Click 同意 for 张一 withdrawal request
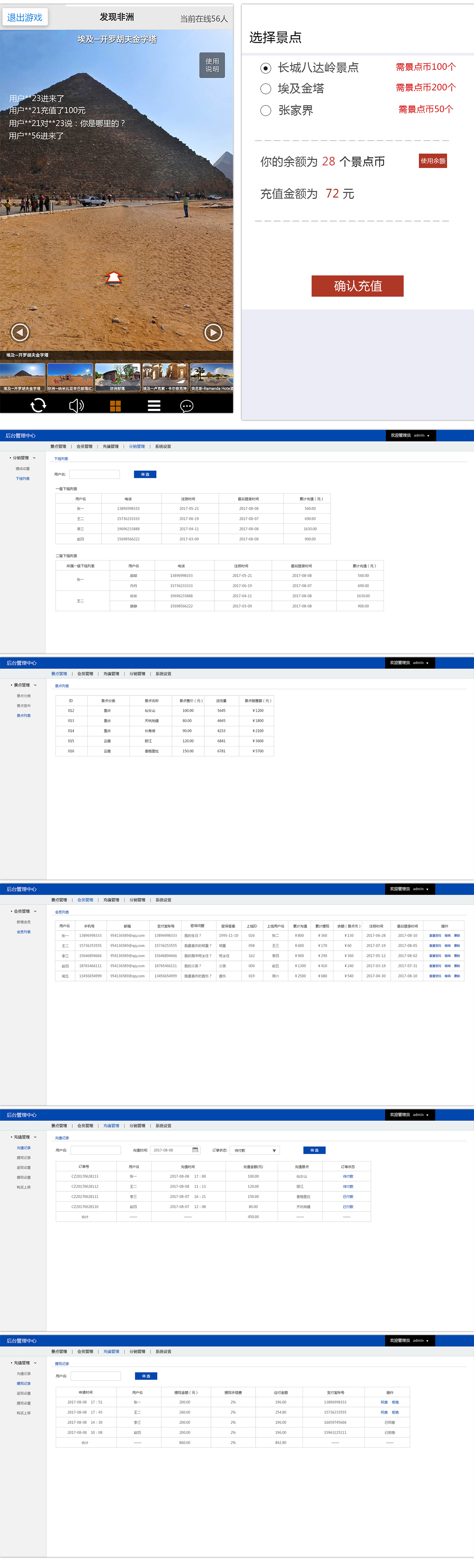The image size is (474, 1568). 384,1403
